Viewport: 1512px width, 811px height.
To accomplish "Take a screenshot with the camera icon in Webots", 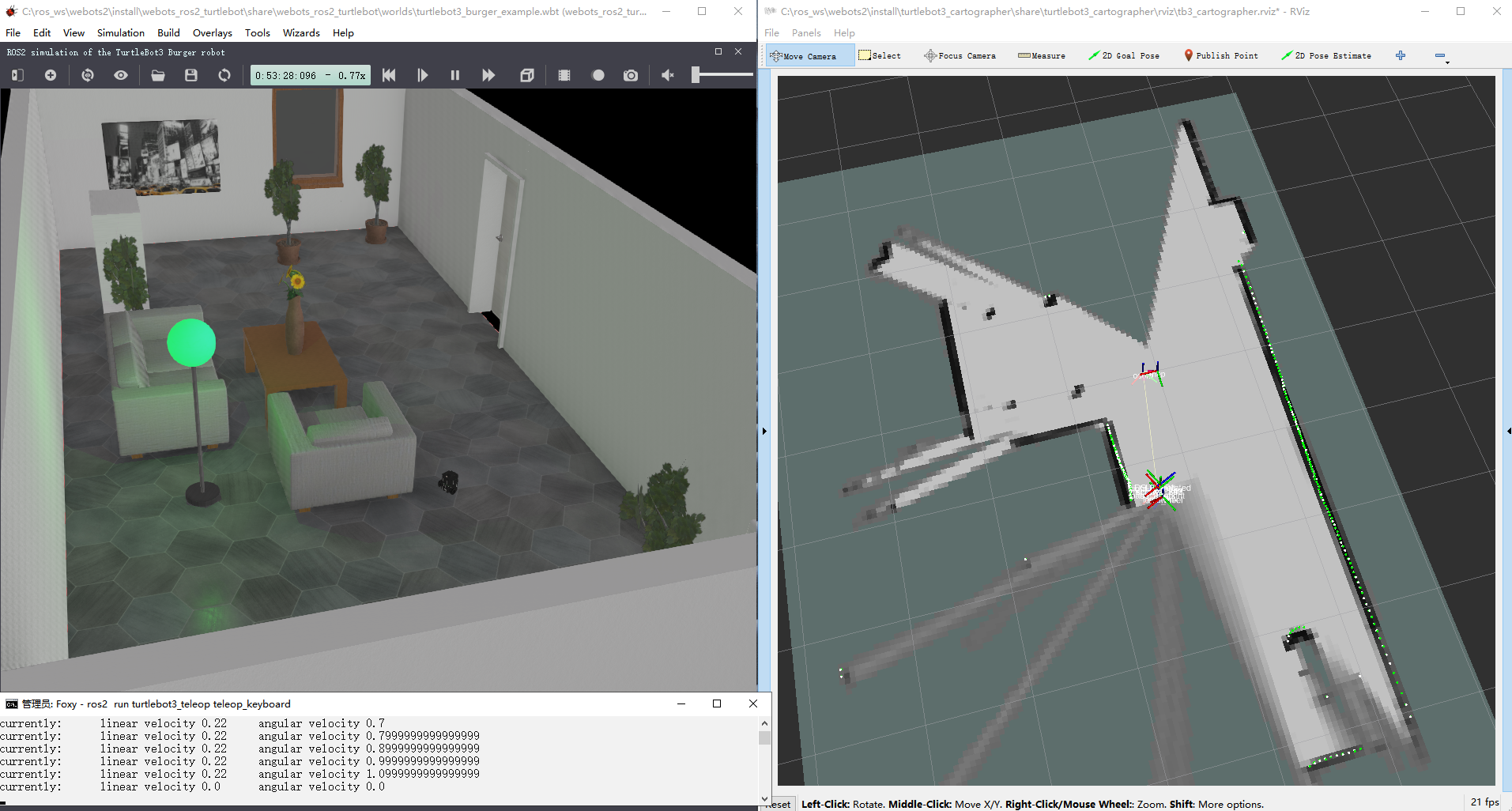I will point(631,75).
